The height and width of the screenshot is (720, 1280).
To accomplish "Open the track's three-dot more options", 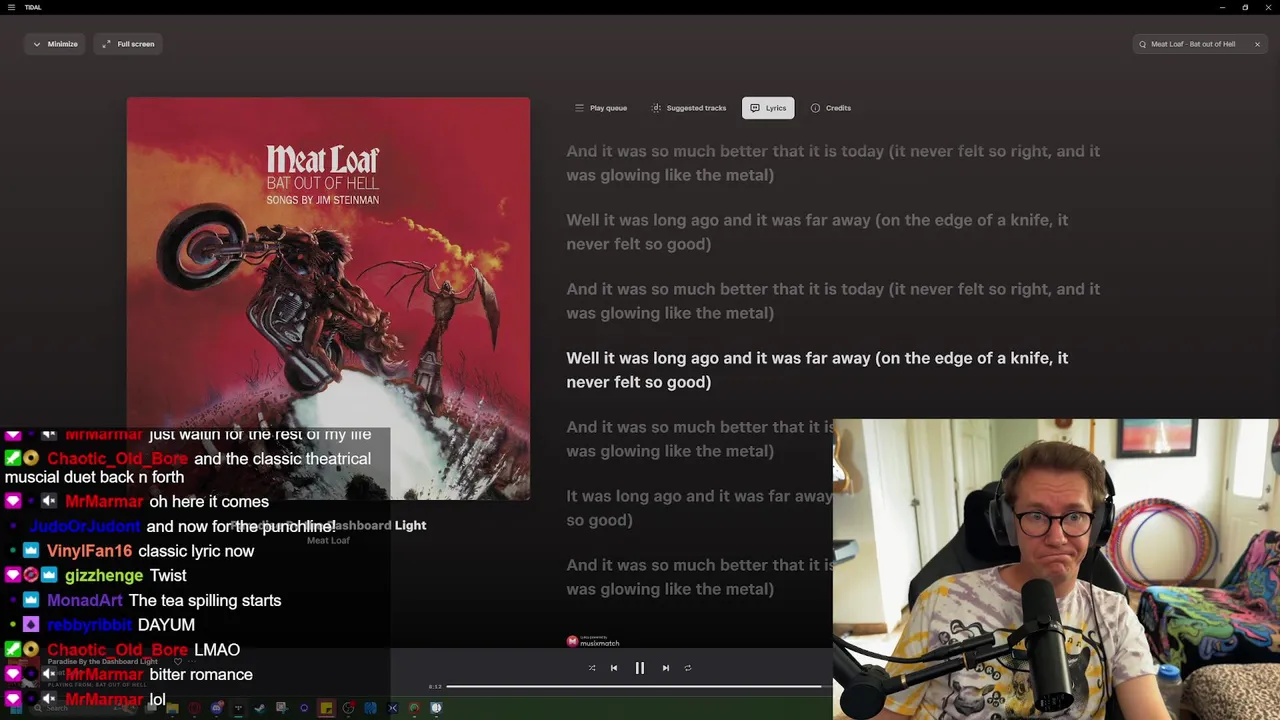I will (x=192, y=662).
